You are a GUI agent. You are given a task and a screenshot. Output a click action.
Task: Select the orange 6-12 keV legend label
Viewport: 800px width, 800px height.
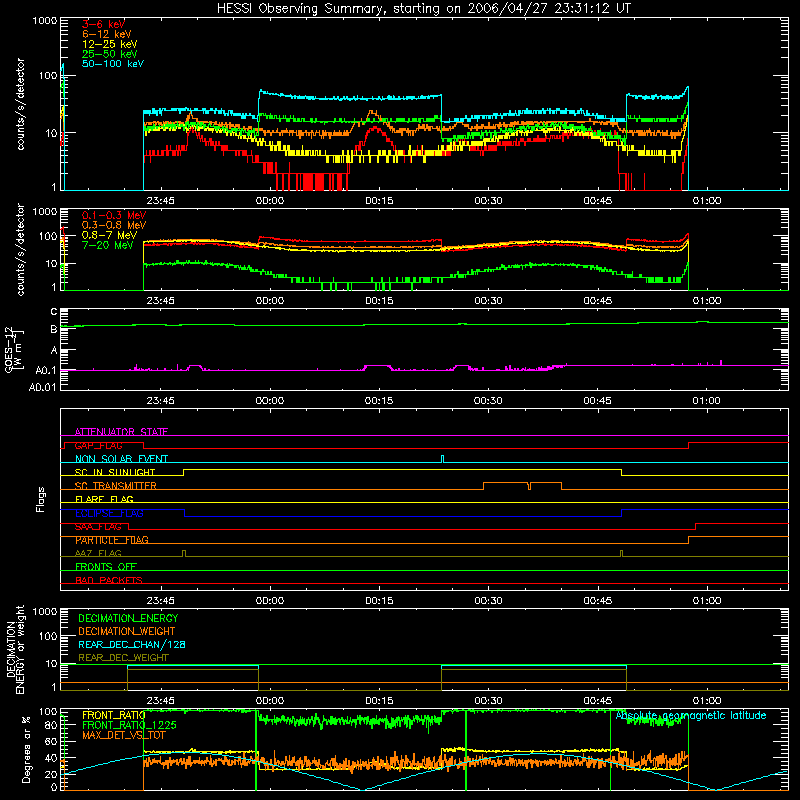click(x=107, y=34)
